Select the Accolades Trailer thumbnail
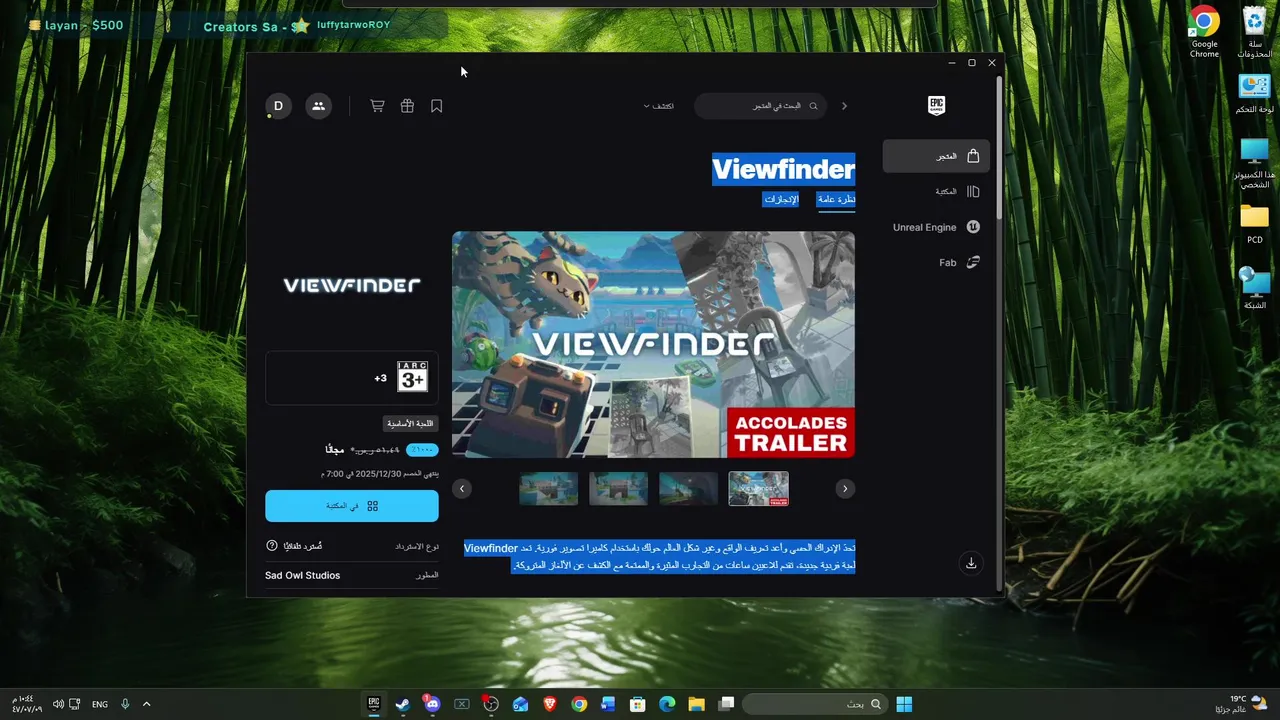The image size is (1280, 720). coord(758,489)
